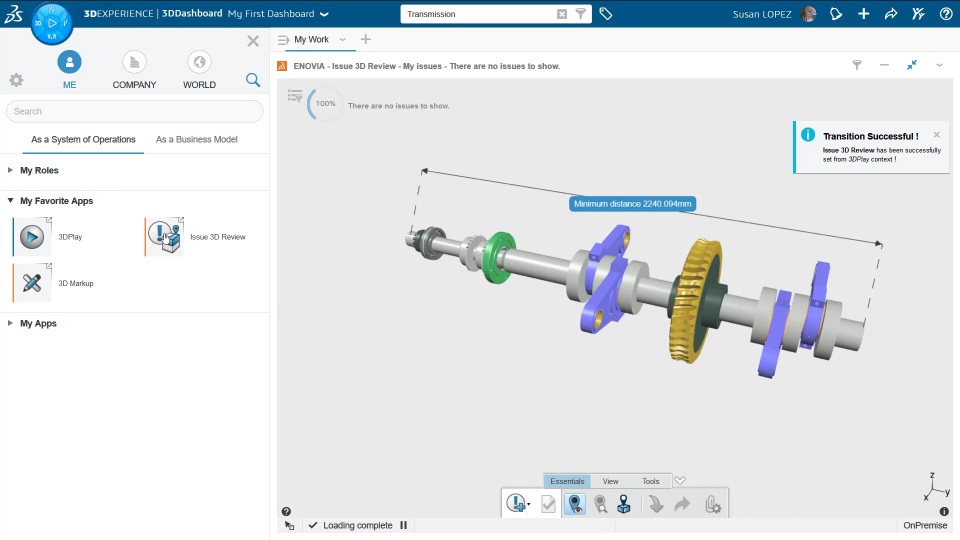This screenshot has height=540, width=960.
Task: Close the compass side panel
Action: [x=253, y=41]
